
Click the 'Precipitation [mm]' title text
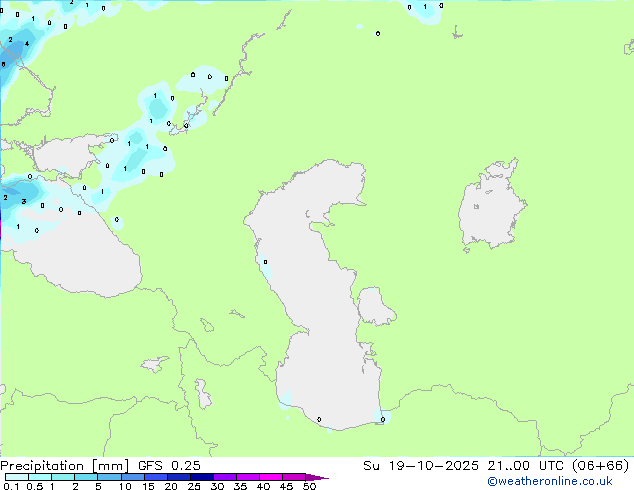[64, 466]
